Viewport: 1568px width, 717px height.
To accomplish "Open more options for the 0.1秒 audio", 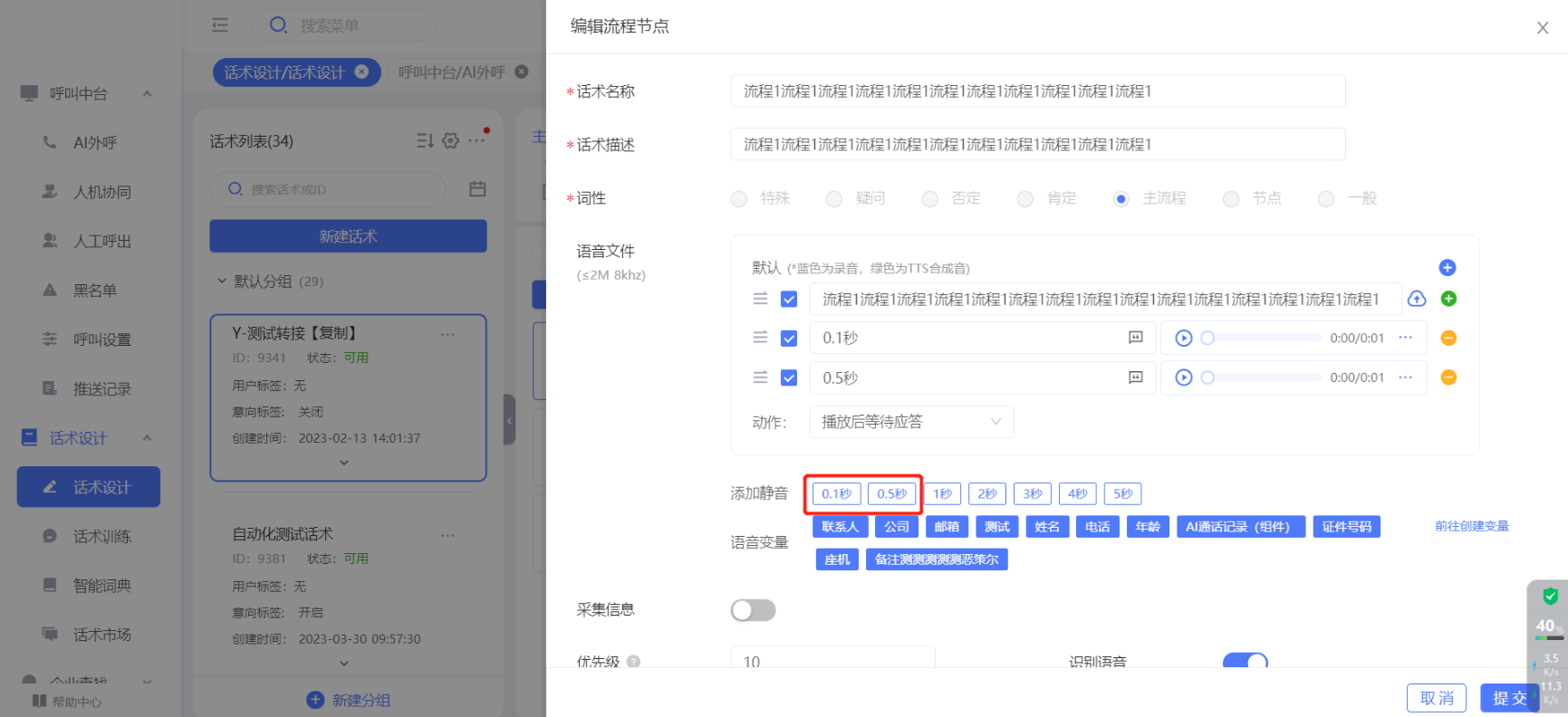I will pyautogui.click(x=1405, y=338).
